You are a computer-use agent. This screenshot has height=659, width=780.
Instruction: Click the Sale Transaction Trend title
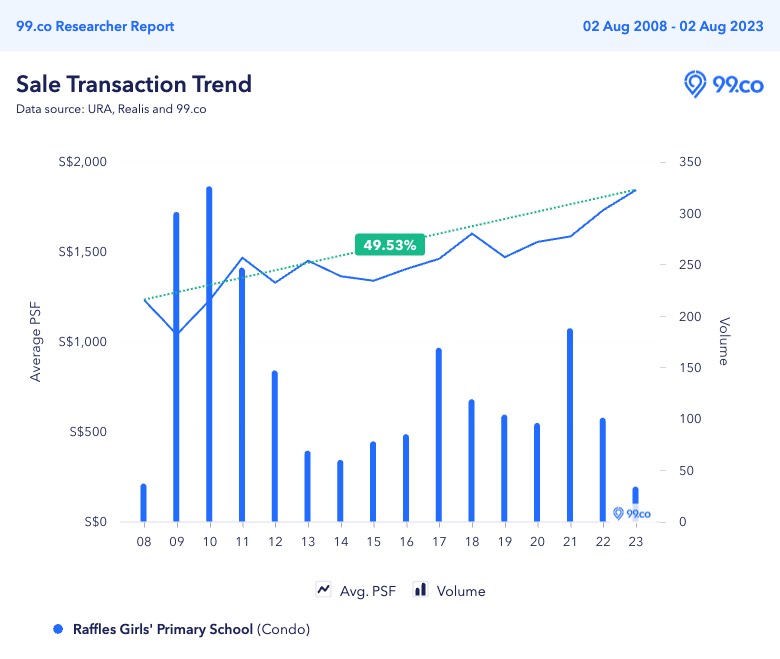(134, 83)
